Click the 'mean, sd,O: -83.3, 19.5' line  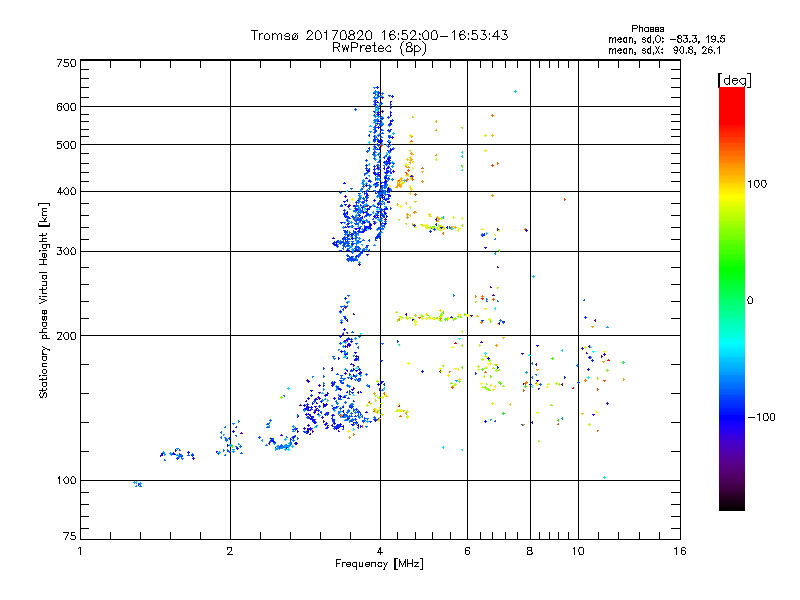[666, 39]
